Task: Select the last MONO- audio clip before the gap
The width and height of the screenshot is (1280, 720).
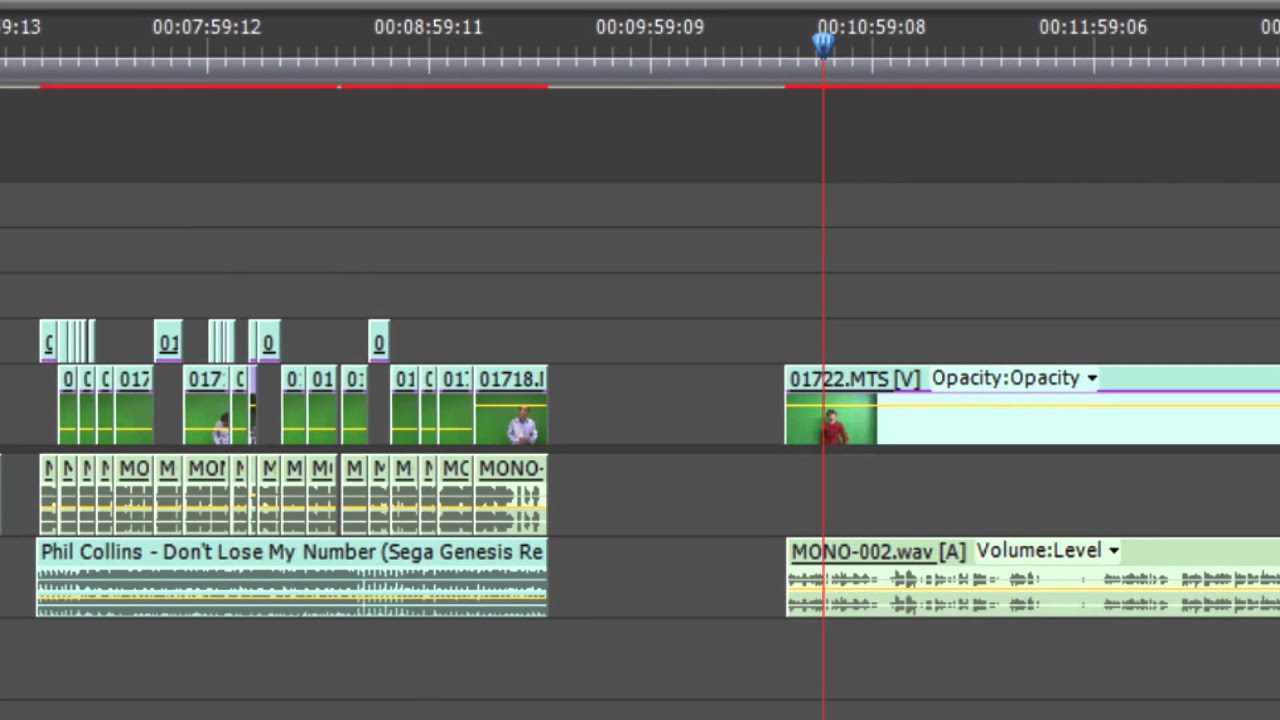Action: pos(510,496)
